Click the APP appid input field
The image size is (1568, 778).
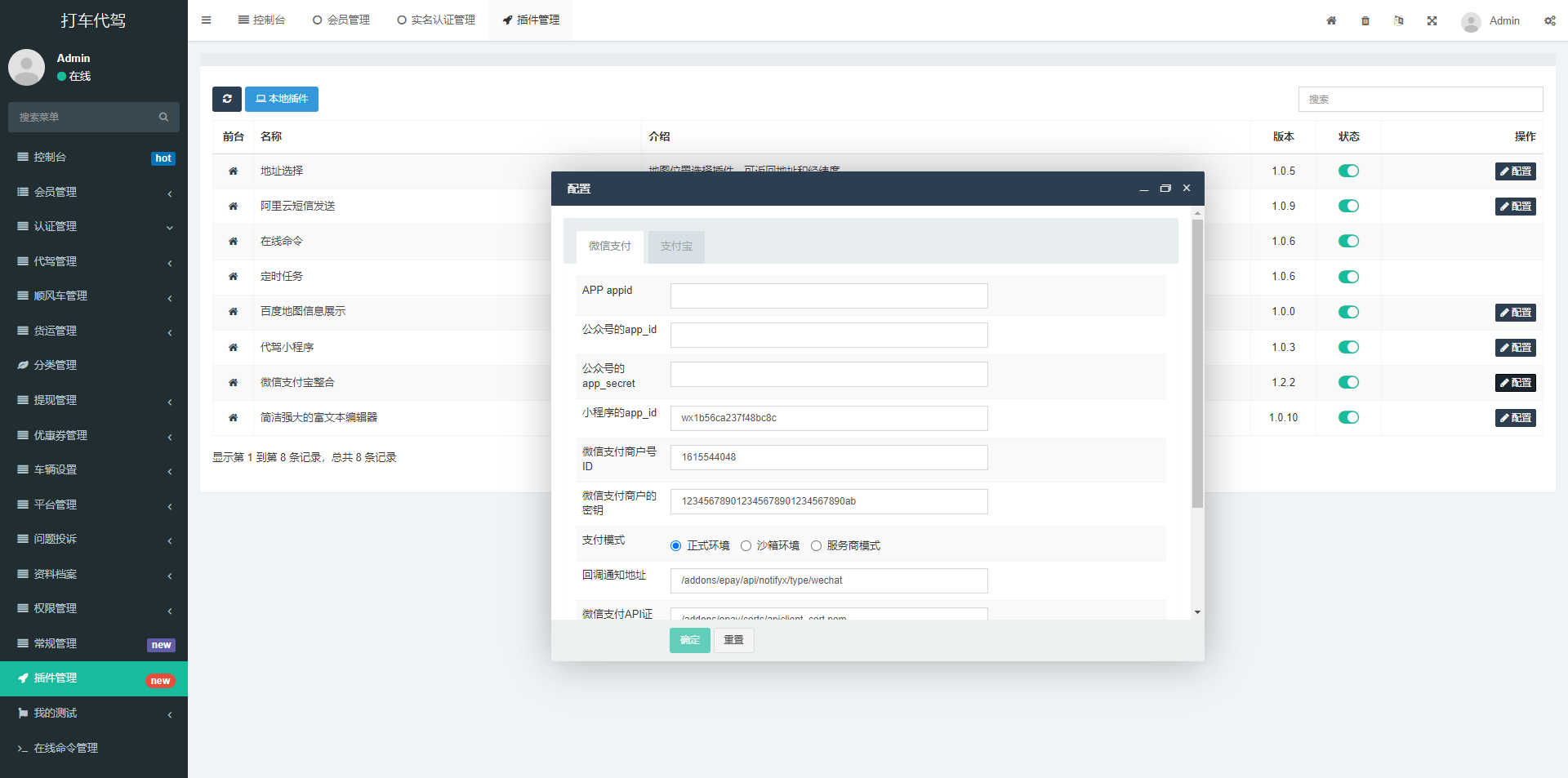tap(828, 296)
